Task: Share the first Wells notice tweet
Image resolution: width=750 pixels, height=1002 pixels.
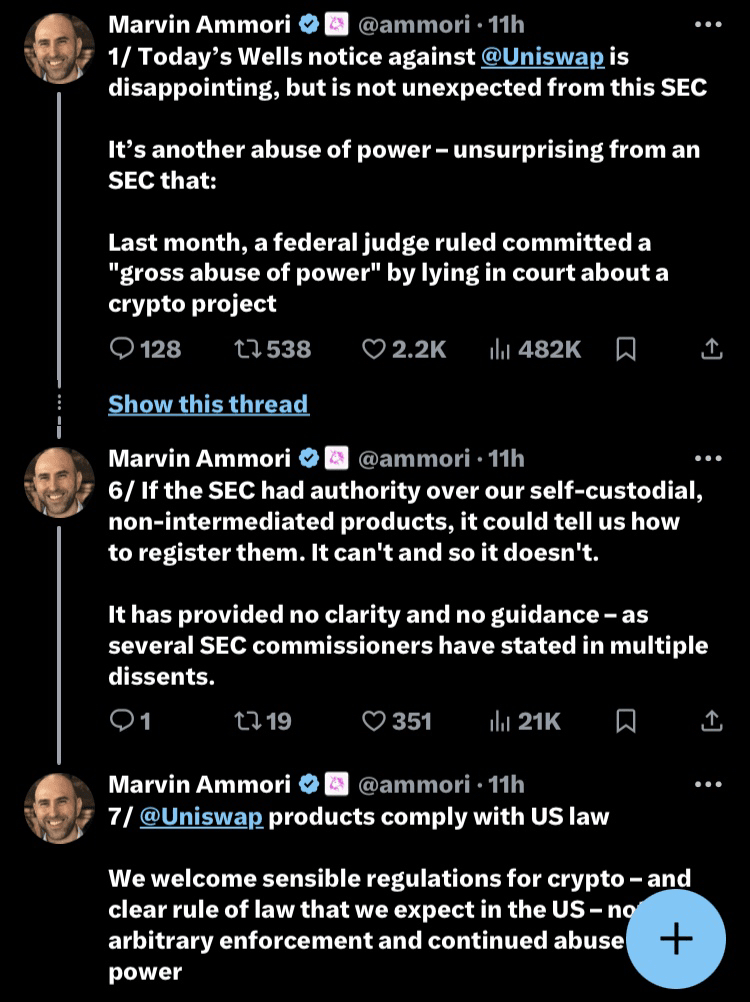Action: [711, 349]
